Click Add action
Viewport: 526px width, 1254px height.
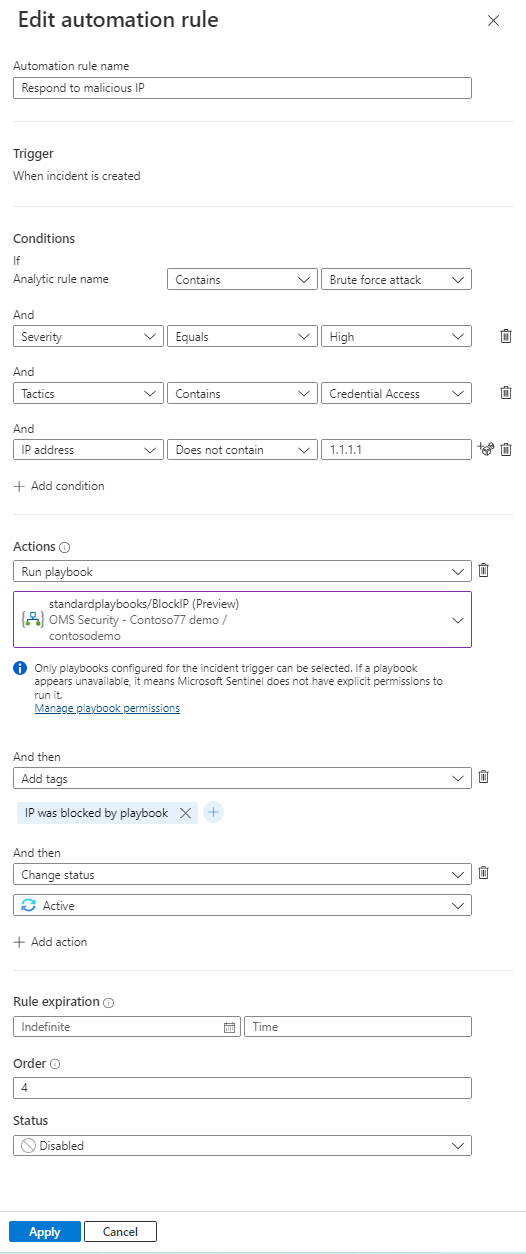51,942
